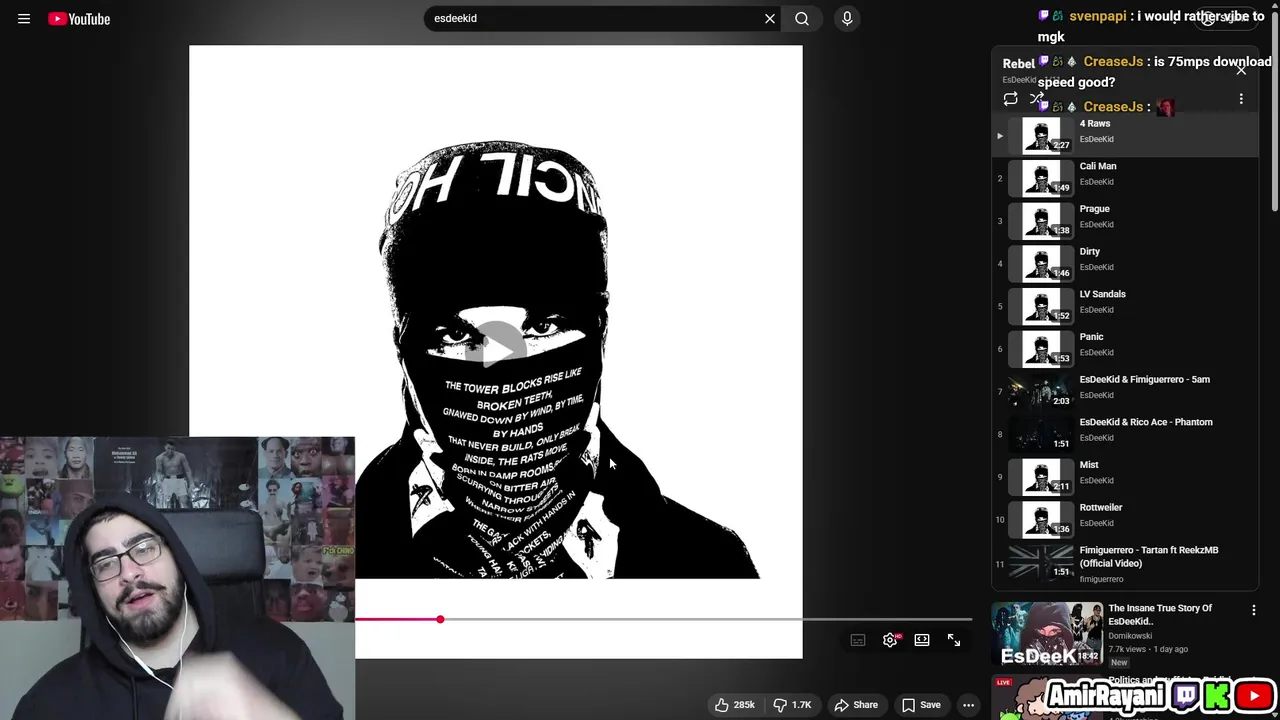The image size is (1280, 720).
Task: Switch player to theater mode
Action: tap(922, 640)
